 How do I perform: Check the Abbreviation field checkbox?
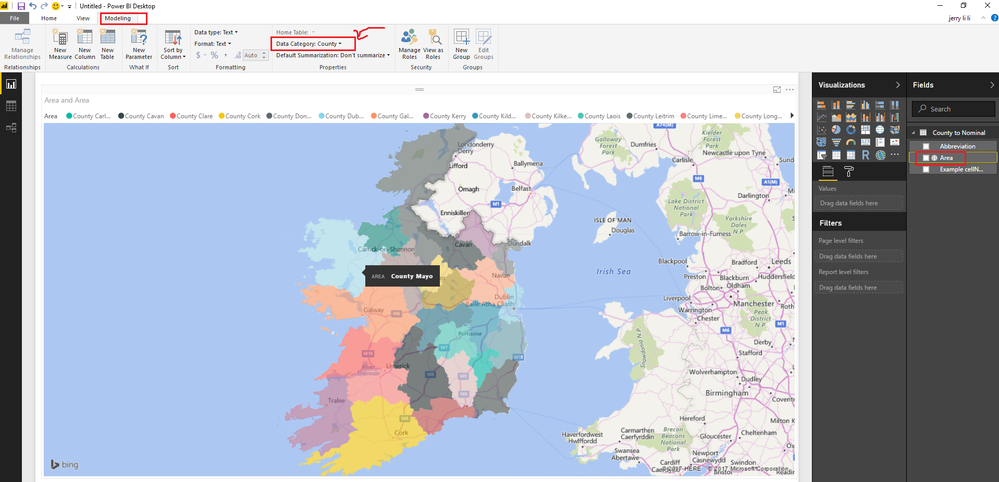click(926, 146)
